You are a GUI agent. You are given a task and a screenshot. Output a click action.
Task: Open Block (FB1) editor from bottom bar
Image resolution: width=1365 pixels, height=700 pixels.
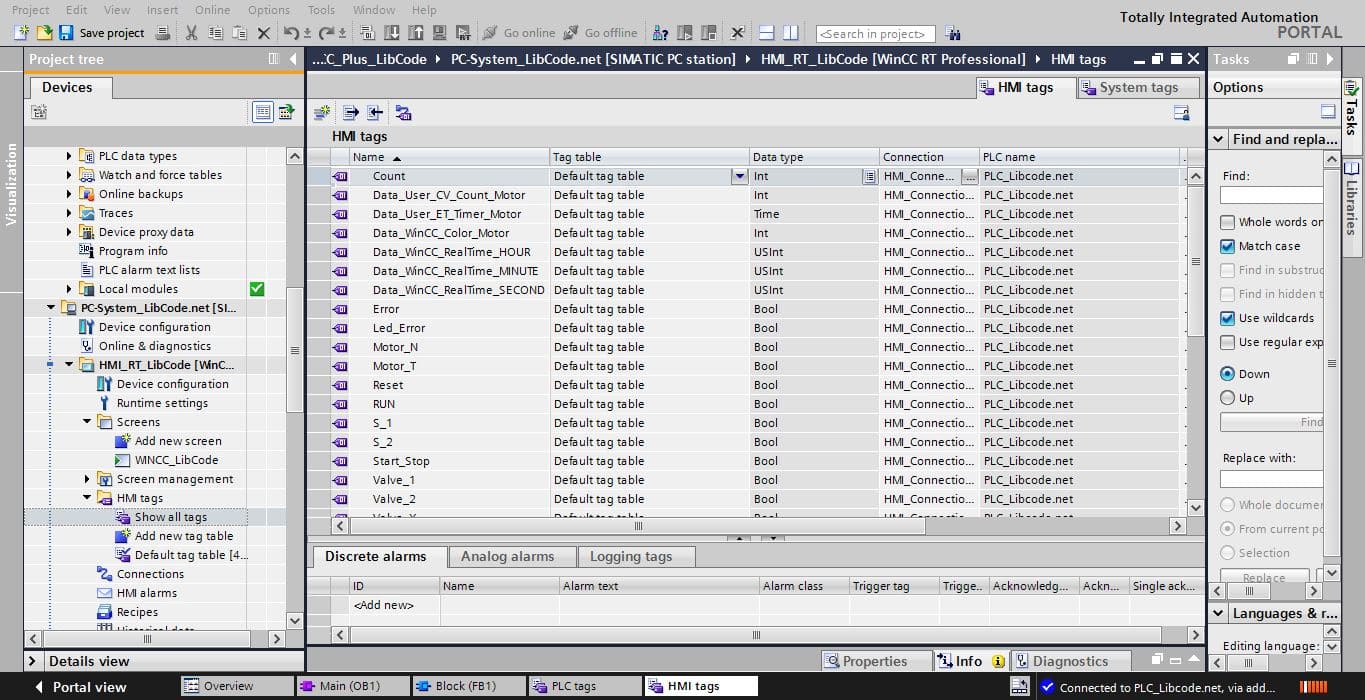coord(469,686)
